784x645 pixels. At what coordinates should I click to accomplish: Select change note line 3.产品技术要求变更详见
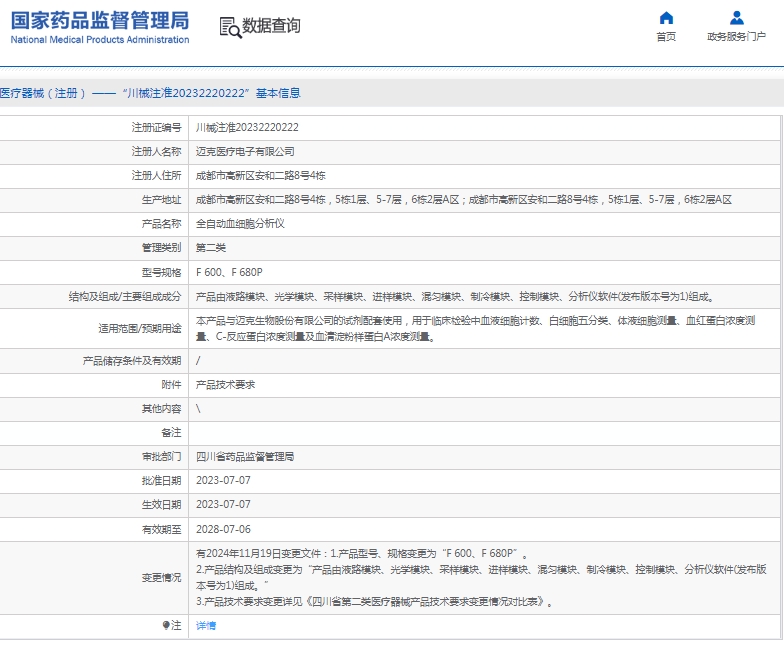(375, 602)
